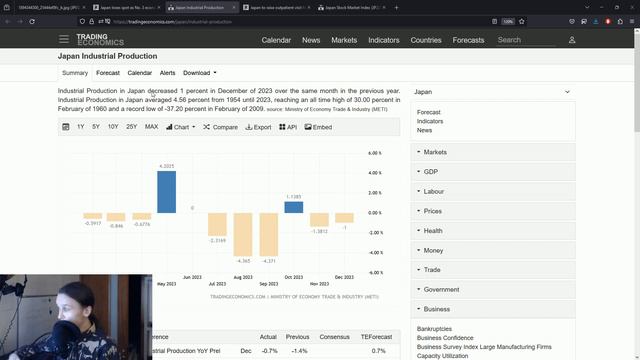Set the chart range to 5Y
640x360 pixels.
[96, 127]
